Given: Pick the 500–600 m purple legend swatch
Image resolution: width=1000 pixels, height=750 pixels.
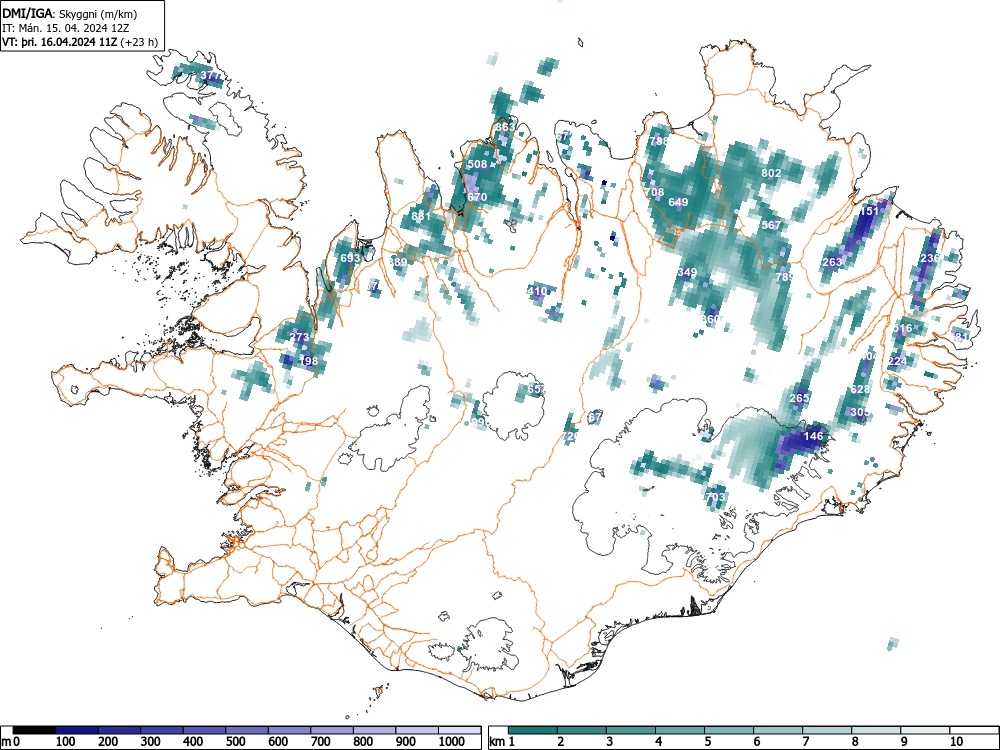Looking at the screenshot, I should click(x=247, y=730).
